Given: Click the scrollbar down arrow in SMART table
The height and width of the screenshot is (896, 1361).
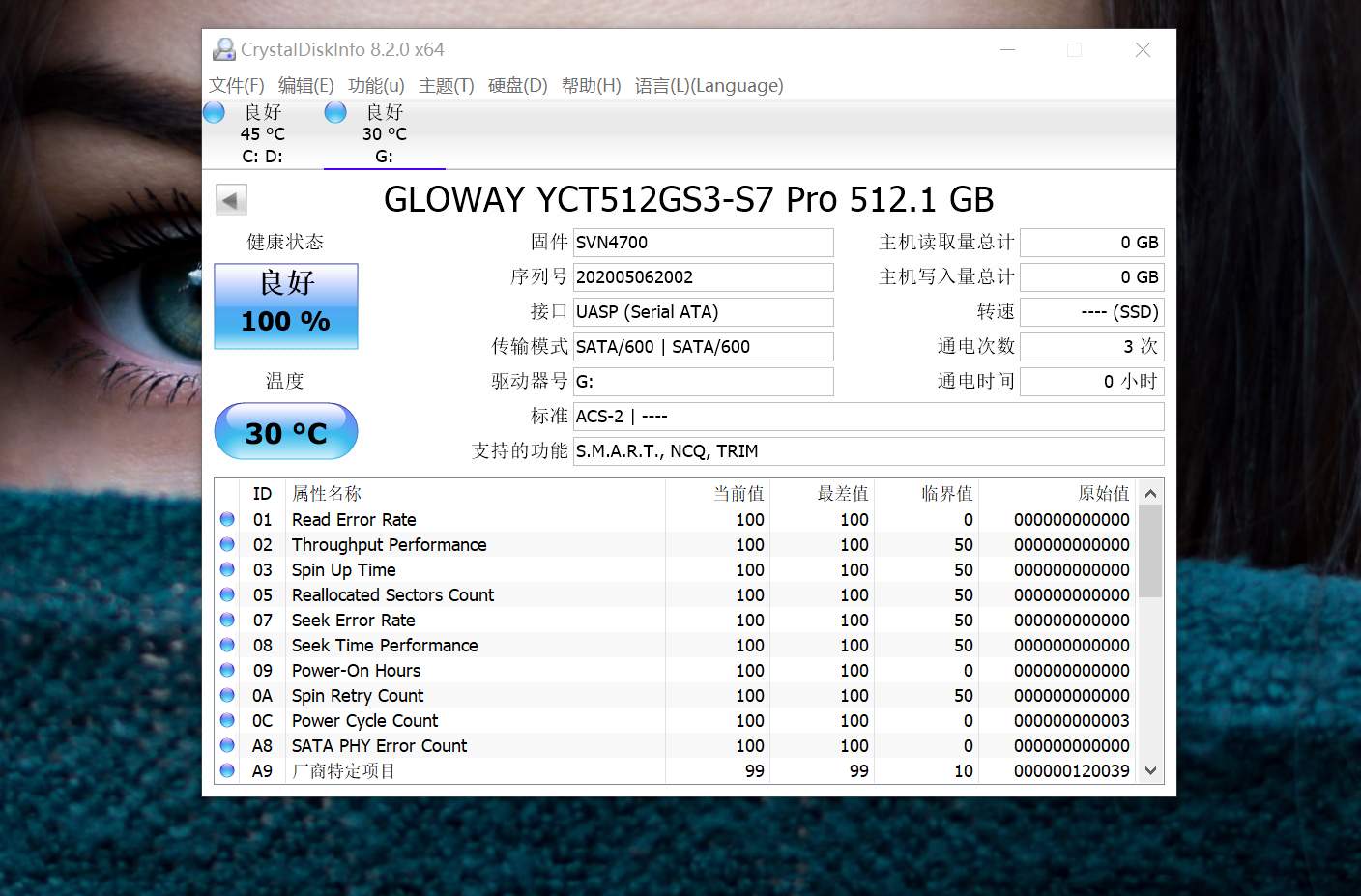Looking at the screenshot, I should tap(1150, 770).
